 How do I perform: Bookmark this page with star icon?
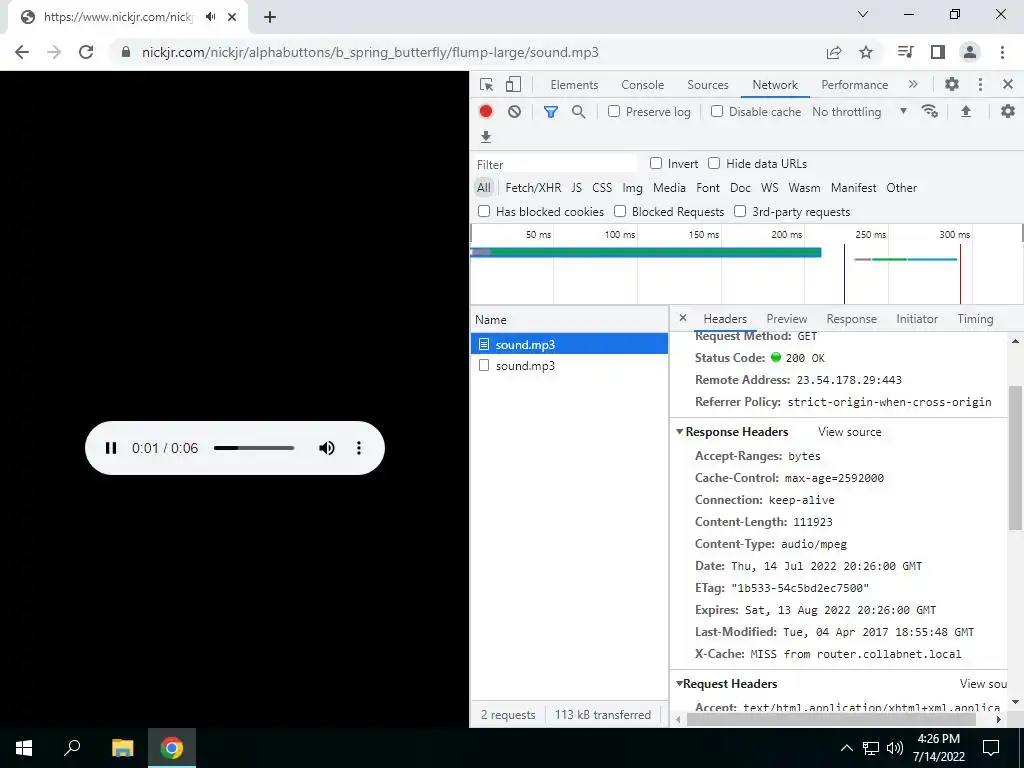866,52
